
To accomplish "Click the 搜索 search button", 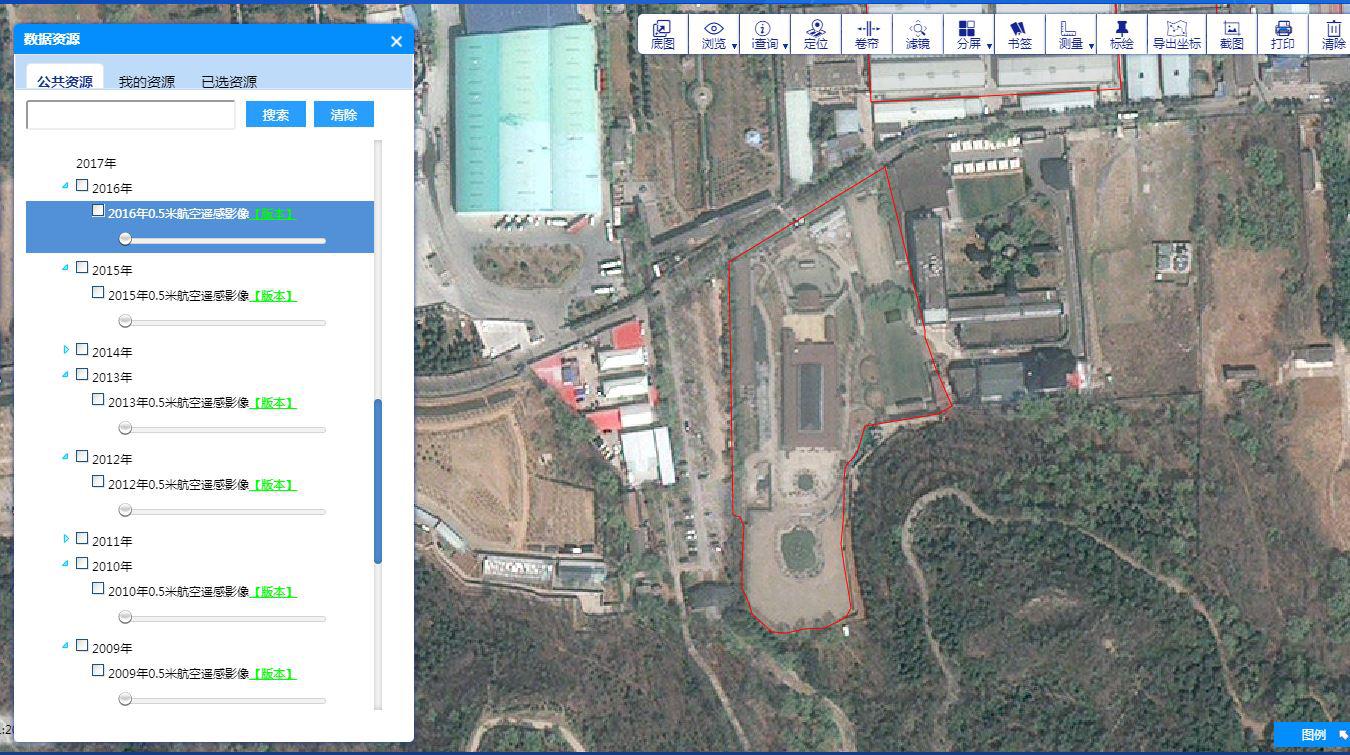I will coord(276,114).
